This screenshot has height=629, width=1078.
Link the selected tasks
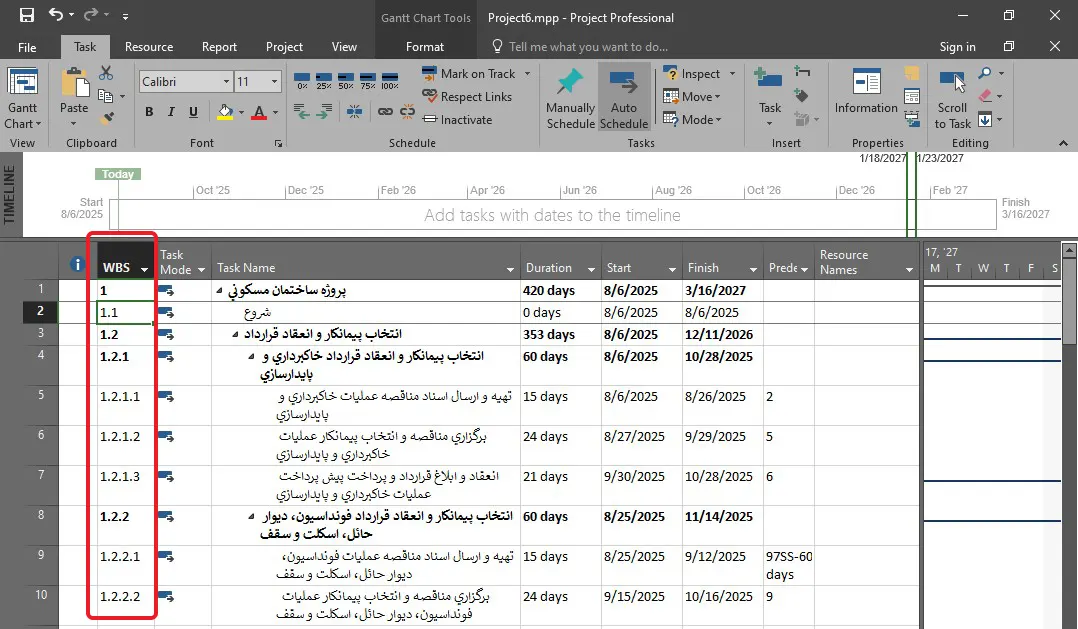coord(385,111)
